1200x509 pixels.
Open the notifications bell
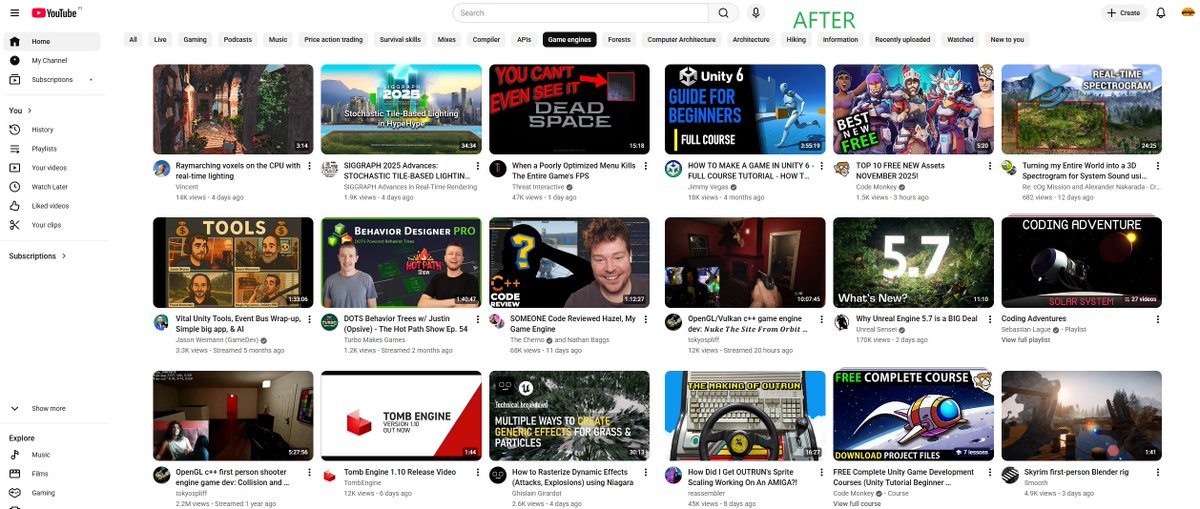click(1161, 13)
